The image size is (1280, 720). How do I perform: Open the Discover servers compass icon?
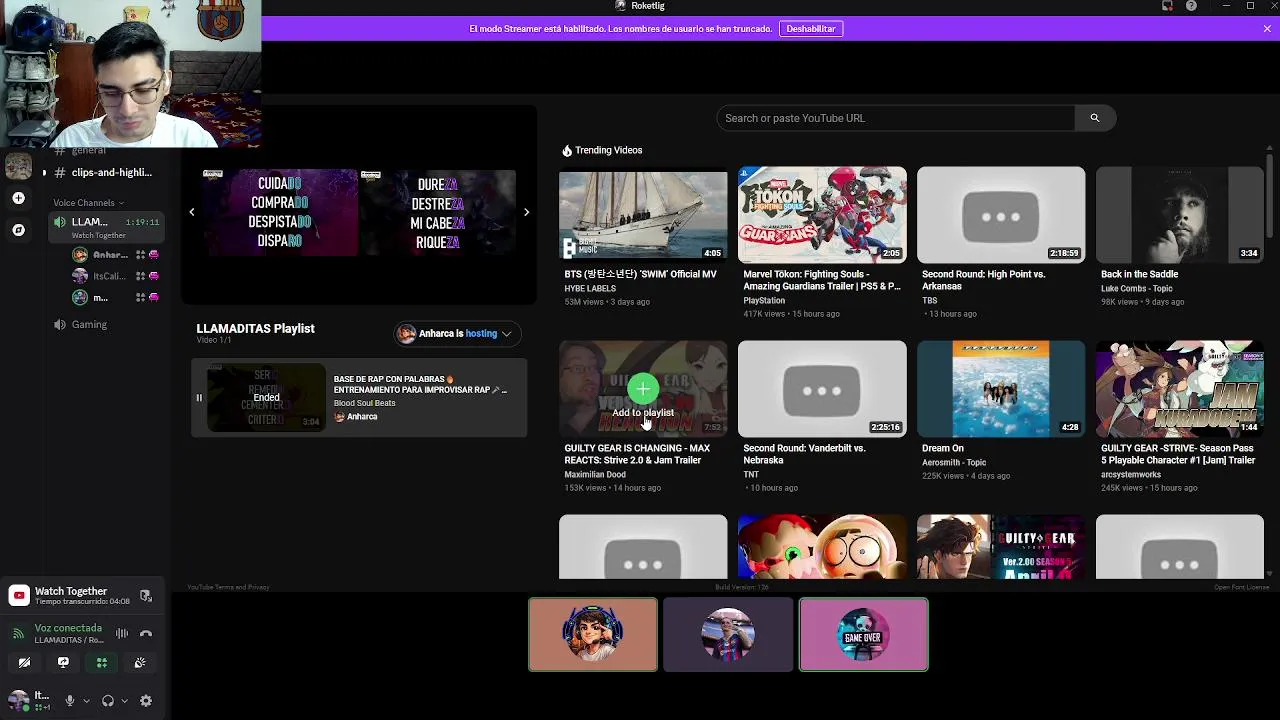click(x=19, y=230)
